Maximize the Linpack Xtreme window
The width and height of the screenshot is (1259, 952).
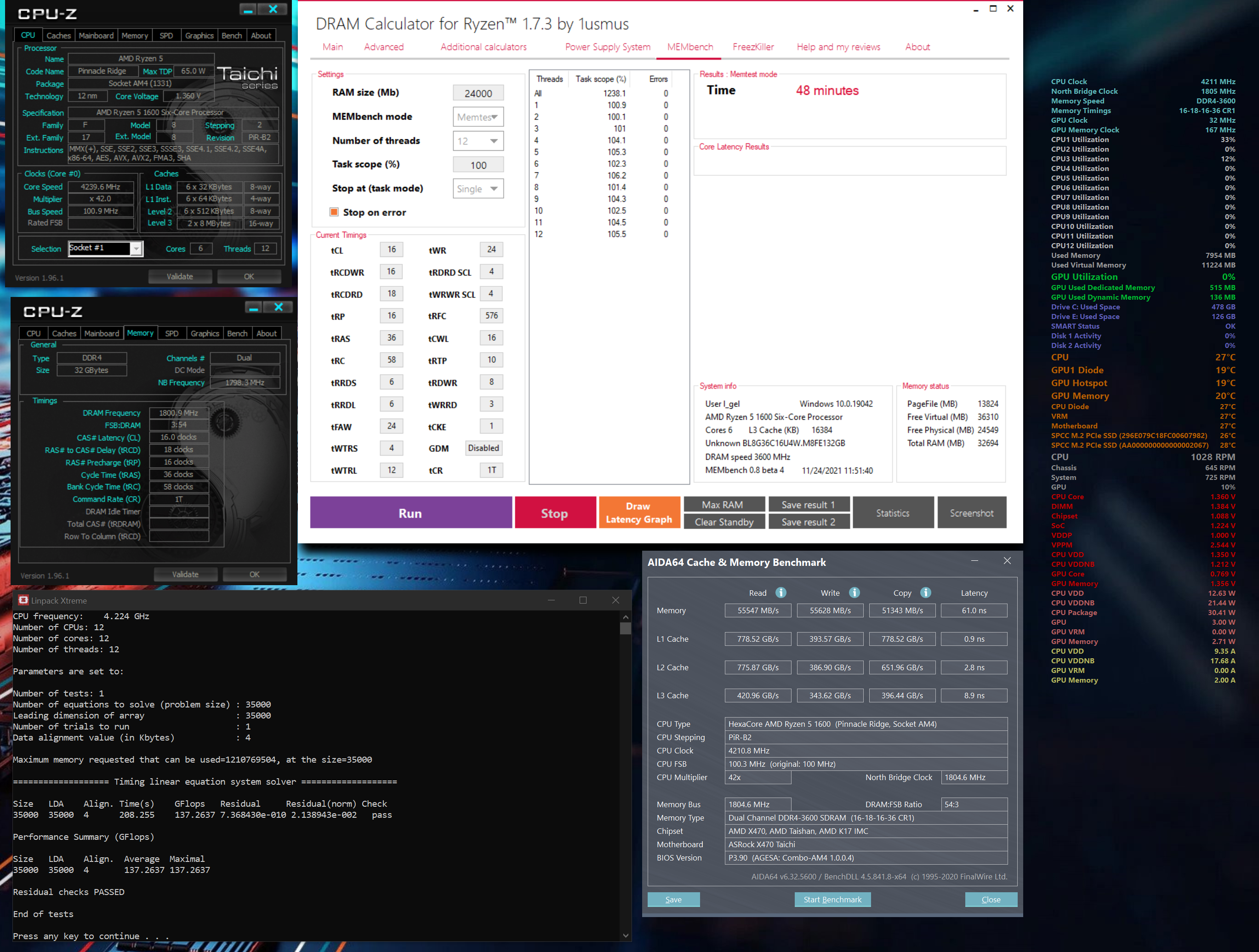tap(583, 600)
